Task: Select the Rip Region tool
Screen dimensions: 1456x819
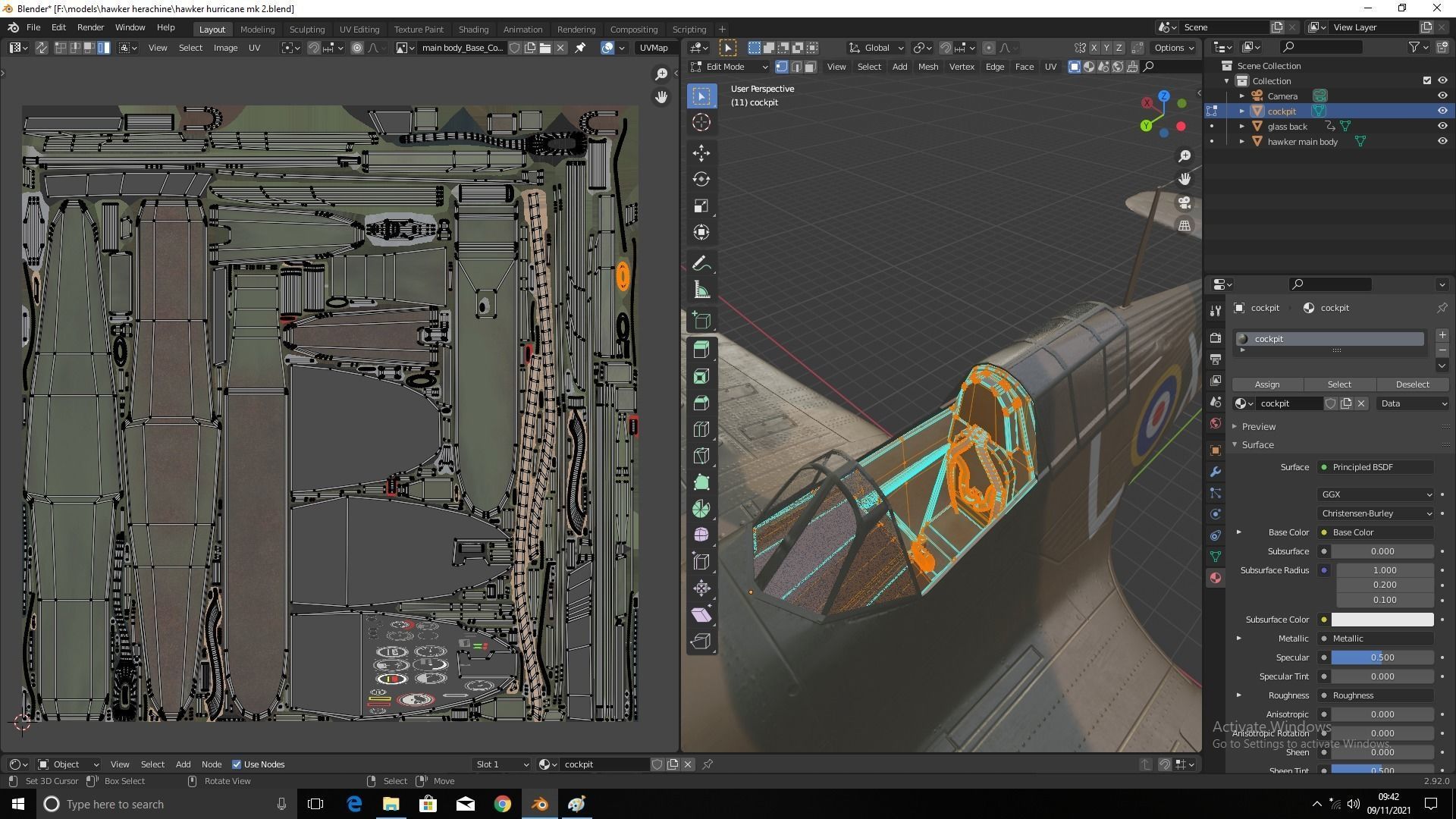Action: pyautogui.click(x=701, y=642)
